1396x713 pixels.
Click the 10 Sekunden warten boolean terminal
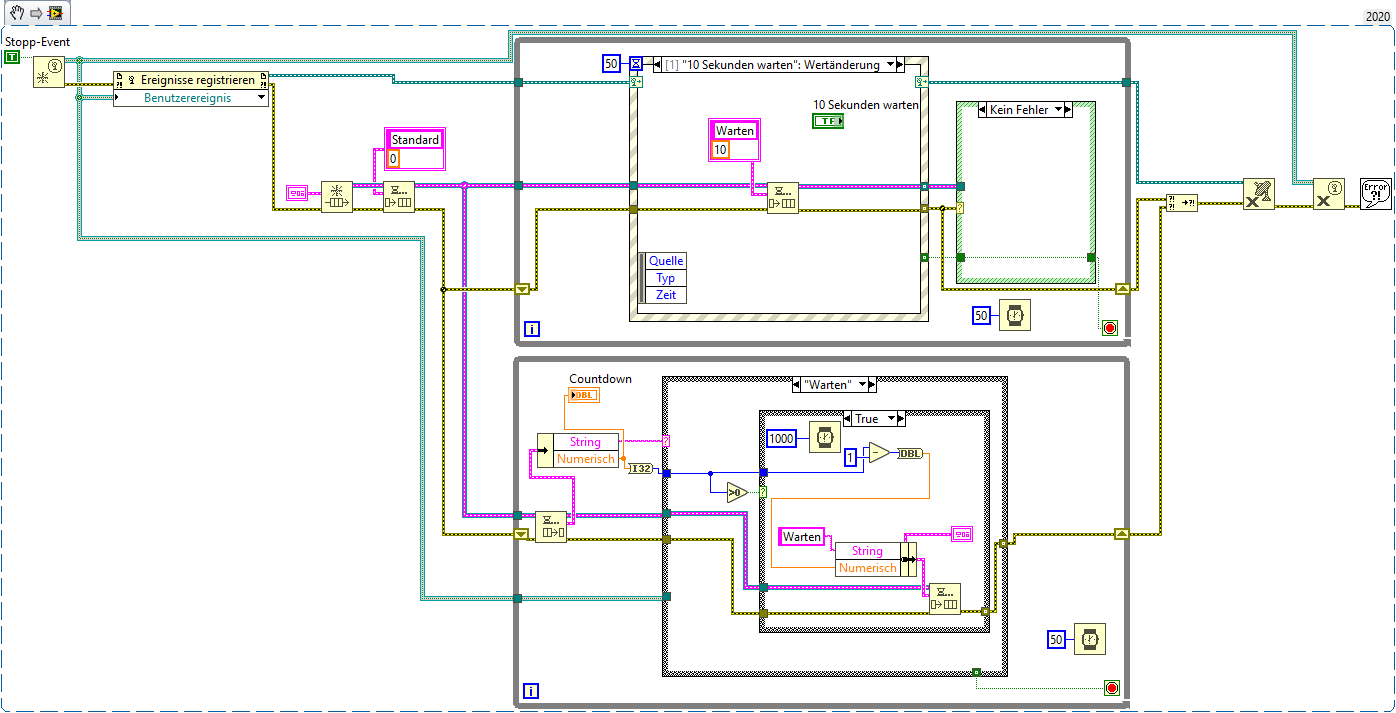click(x=828, y=121)
